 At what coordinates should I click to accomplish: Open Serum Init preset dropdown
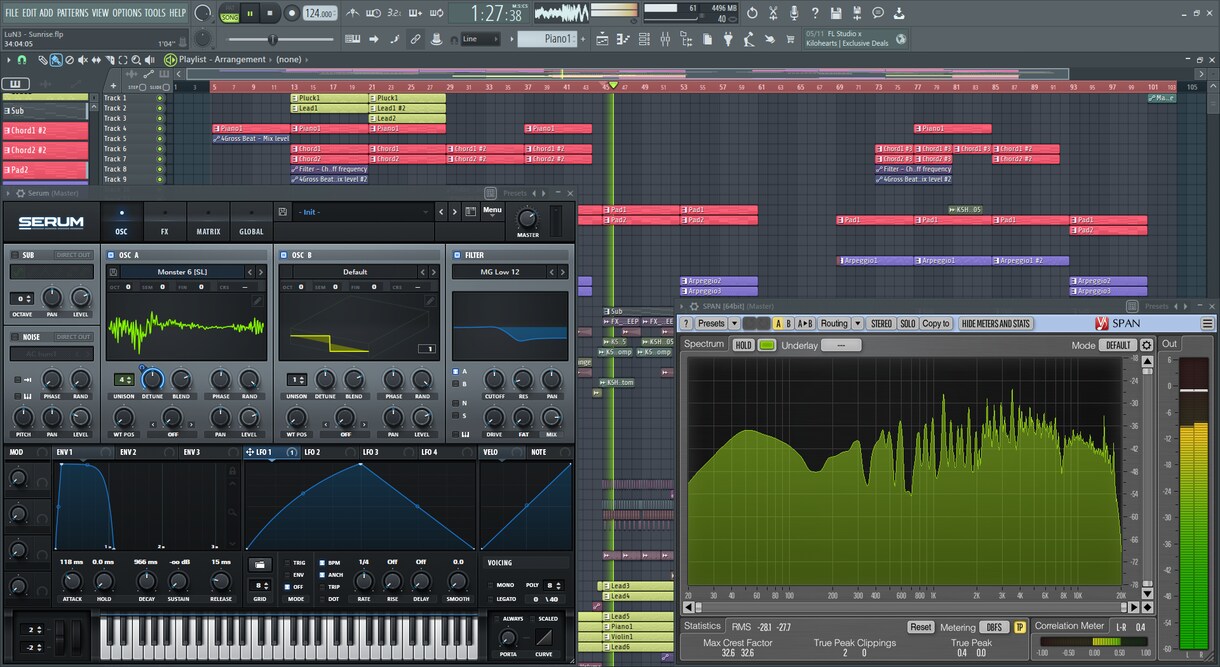pyautogui.click(x=363, y=212)
